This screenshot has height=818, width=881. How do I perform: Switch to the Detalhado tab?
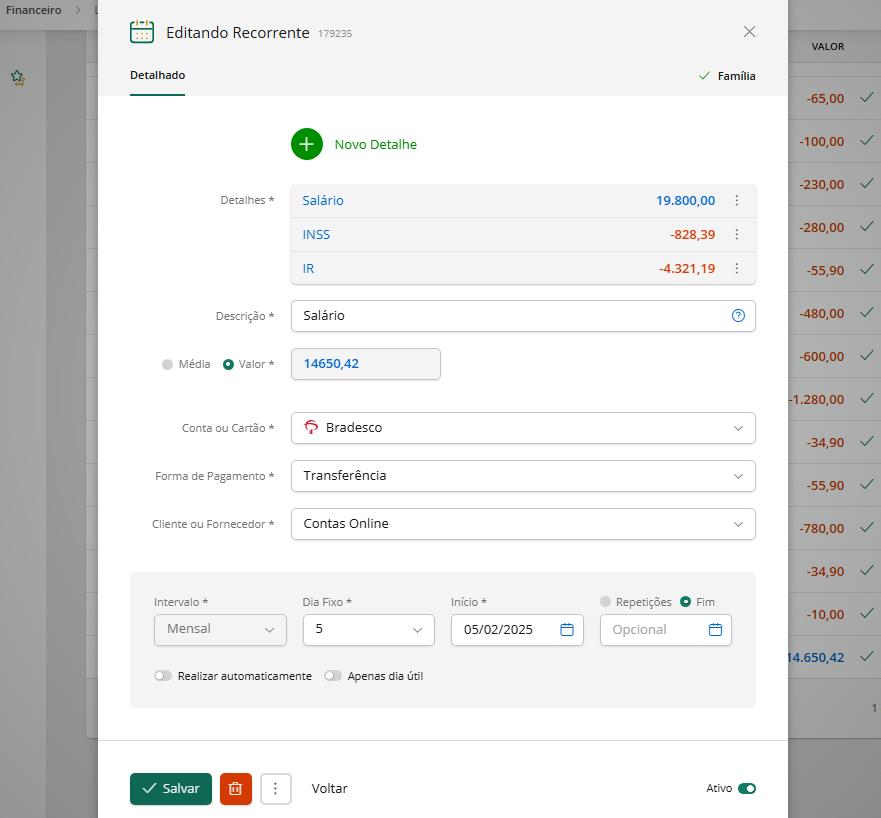pyautogui.click(x=157, y=75)
